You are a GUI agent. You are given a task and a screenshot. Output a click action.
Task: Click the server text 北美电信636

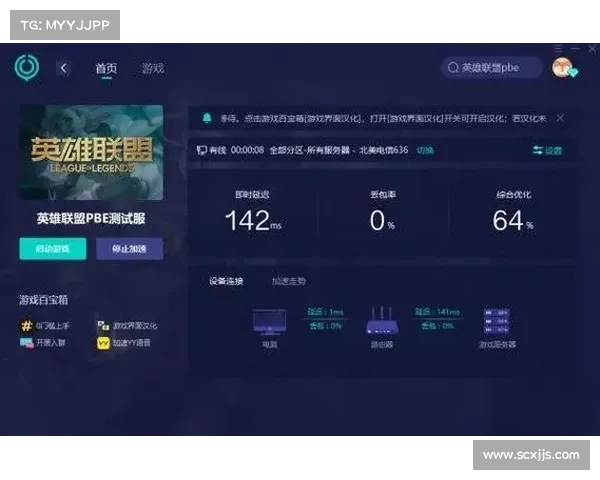(383, 150)
